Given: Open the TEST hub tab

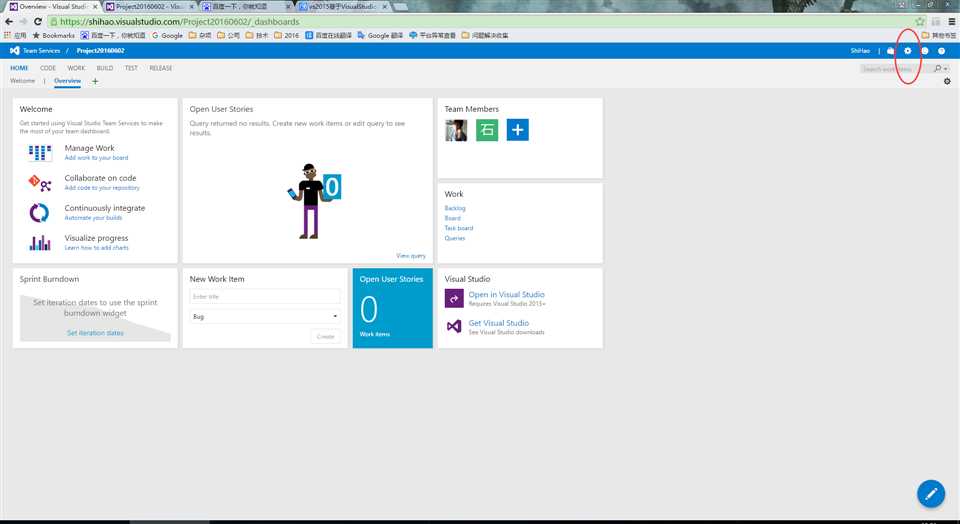Looking at the screenshot, I should [131, 68].
